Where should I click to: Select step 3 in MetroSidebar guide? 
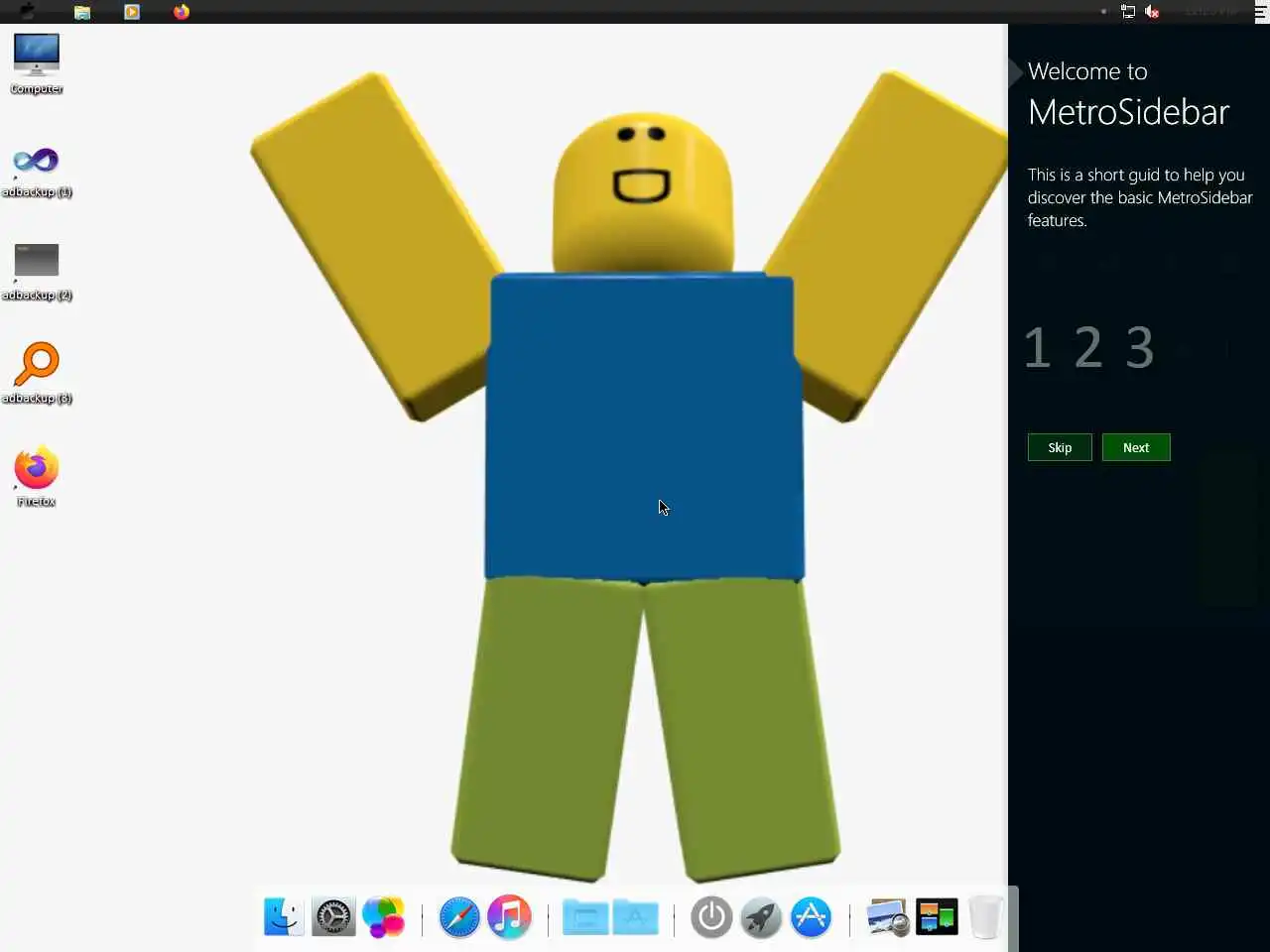(x=1140, y=348)
